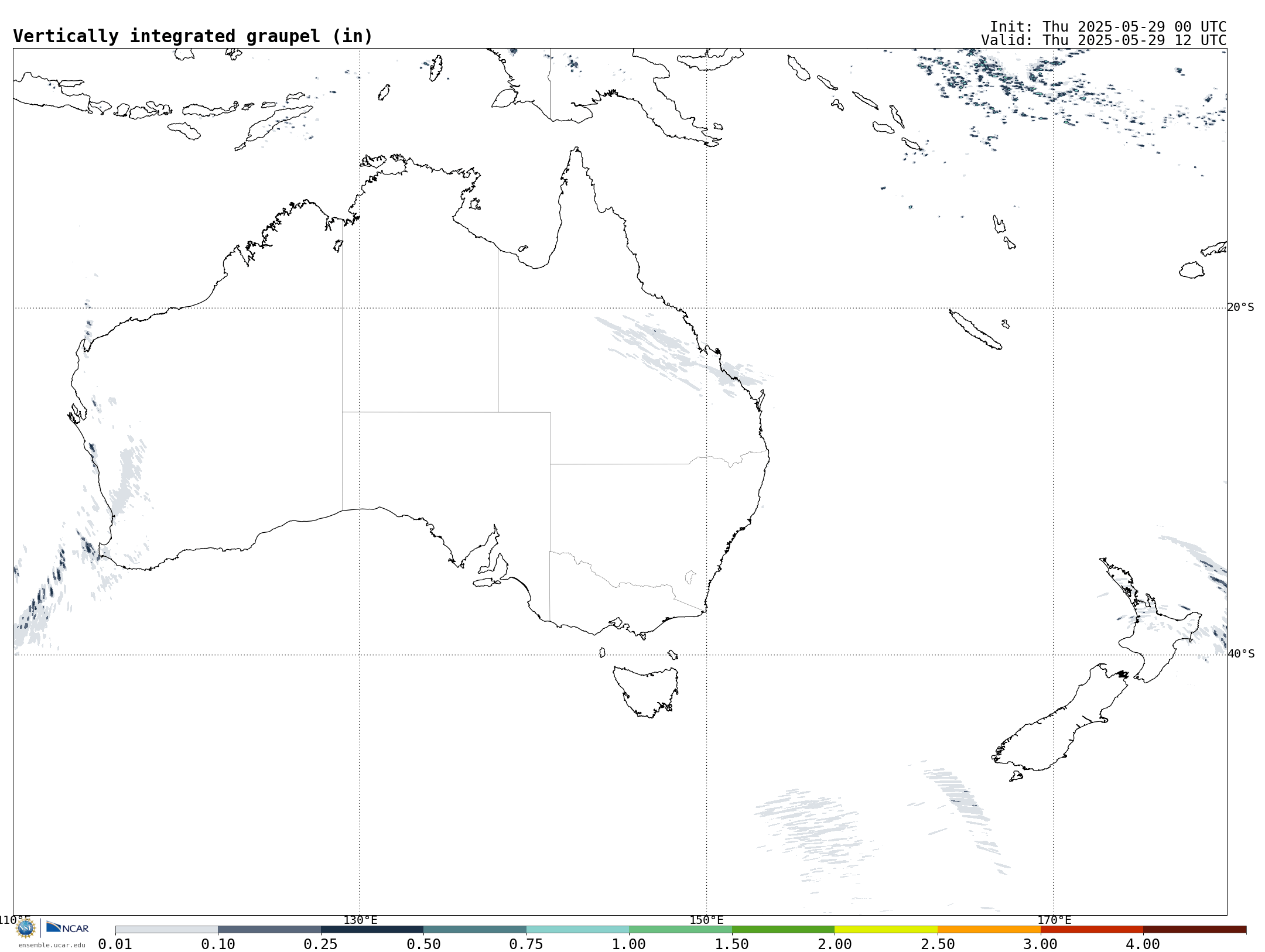
Task: Select the green 1.50 color swatch
Action: click(x=784, y=930)
